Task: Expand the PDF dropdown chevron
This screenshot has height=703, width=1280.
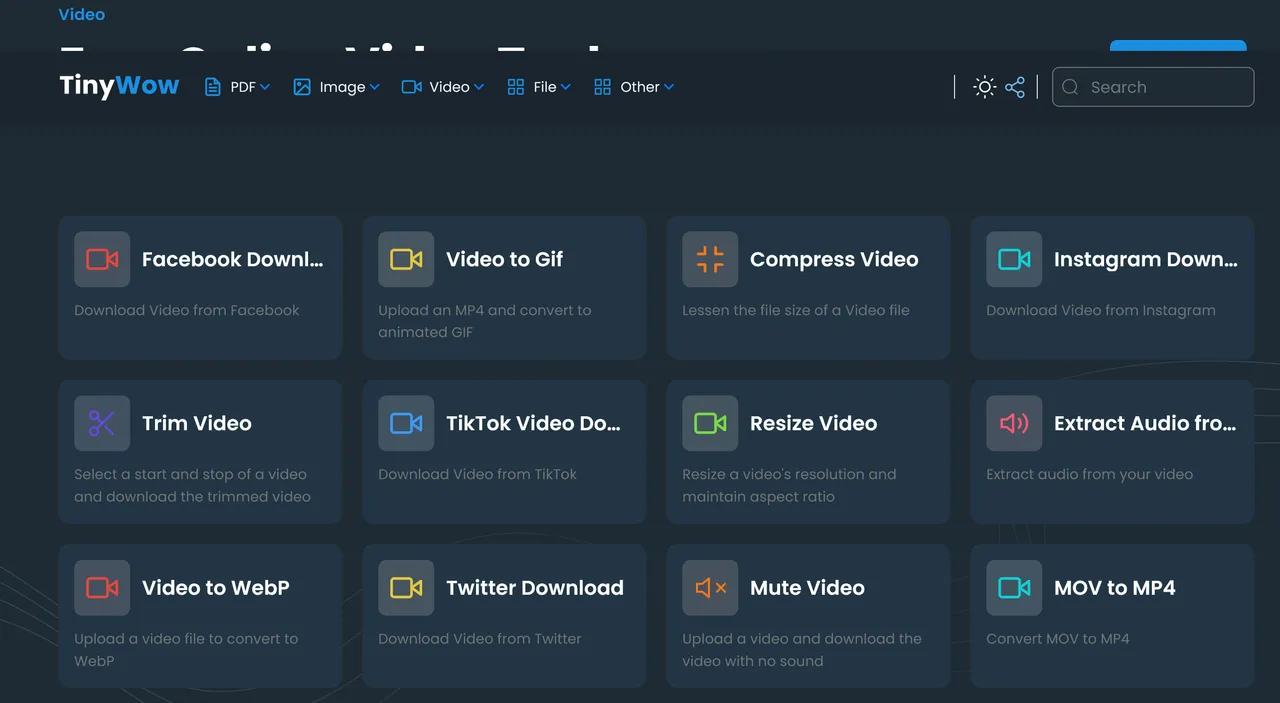Action: (x=265, y=87)
